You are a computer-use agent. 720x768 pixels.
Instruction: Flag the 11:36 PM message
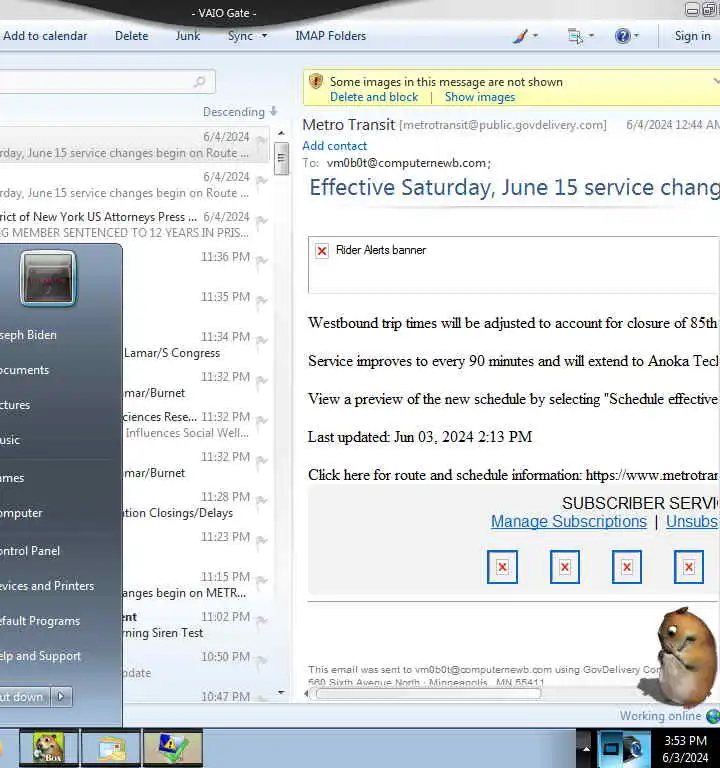(262, 261)
